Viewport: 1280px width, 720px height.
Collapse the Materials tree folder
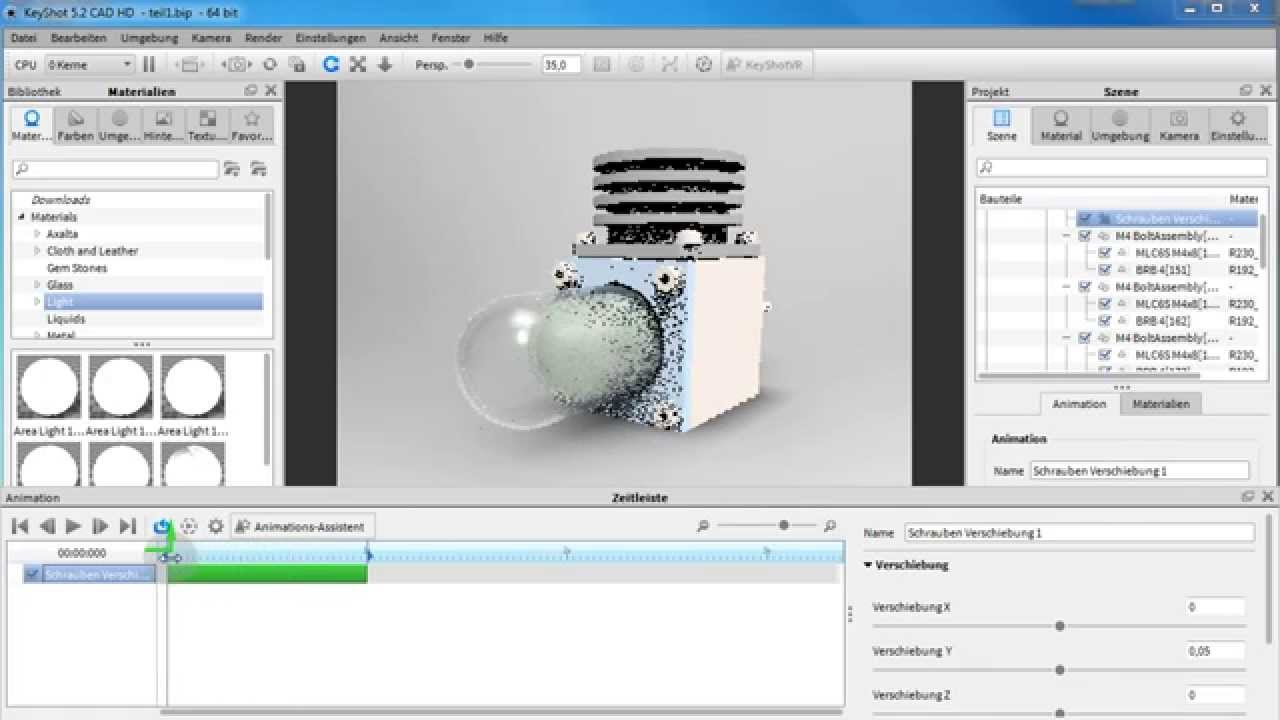[21, 217]
